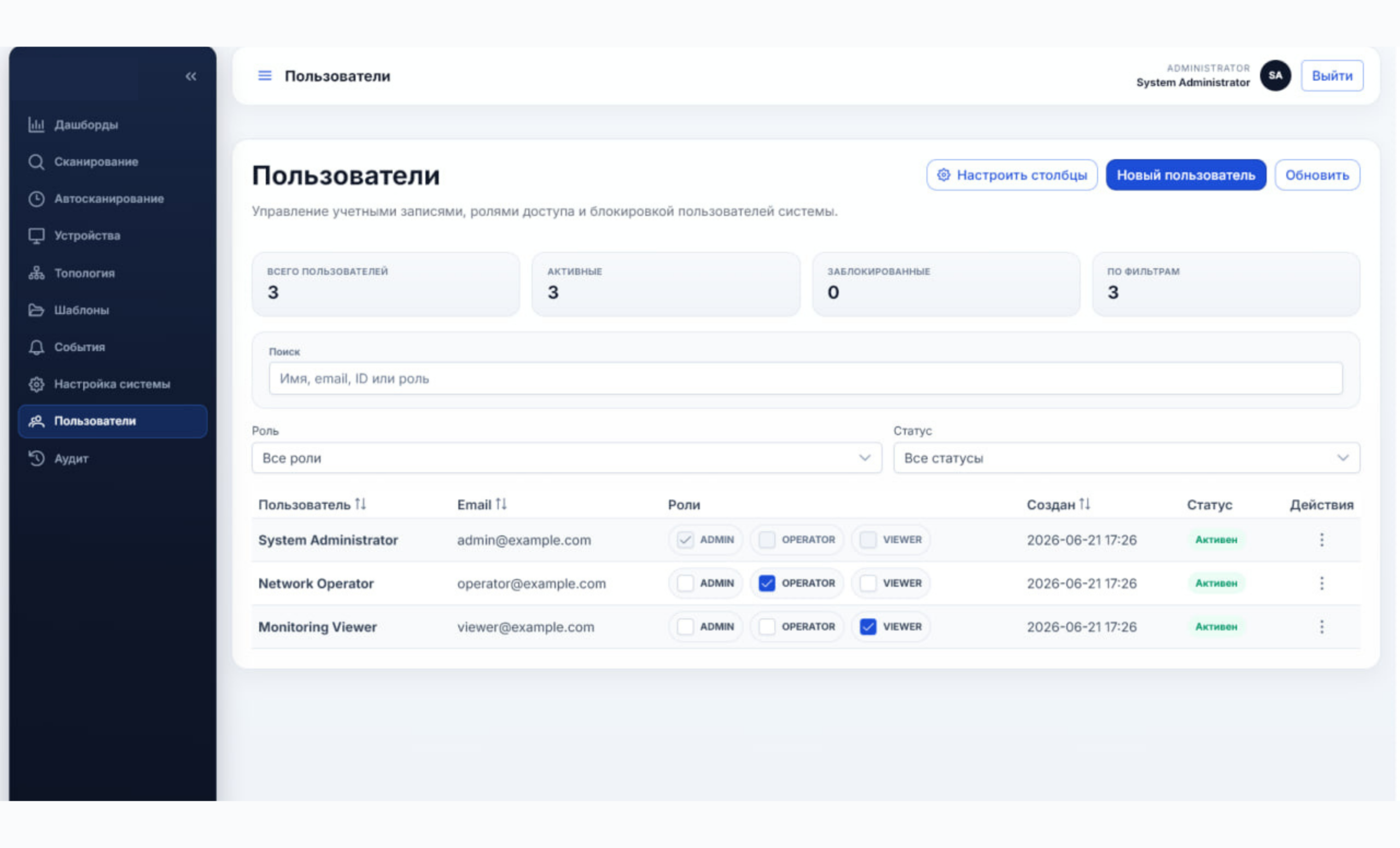Sort by Email column arrows
The image size is (1400, 848).
click(500, 504)
